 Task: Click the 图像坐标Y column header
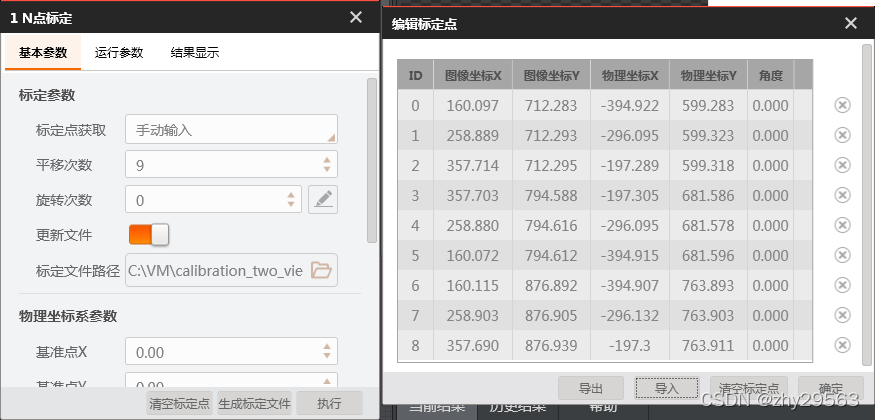tap(551, 75)
